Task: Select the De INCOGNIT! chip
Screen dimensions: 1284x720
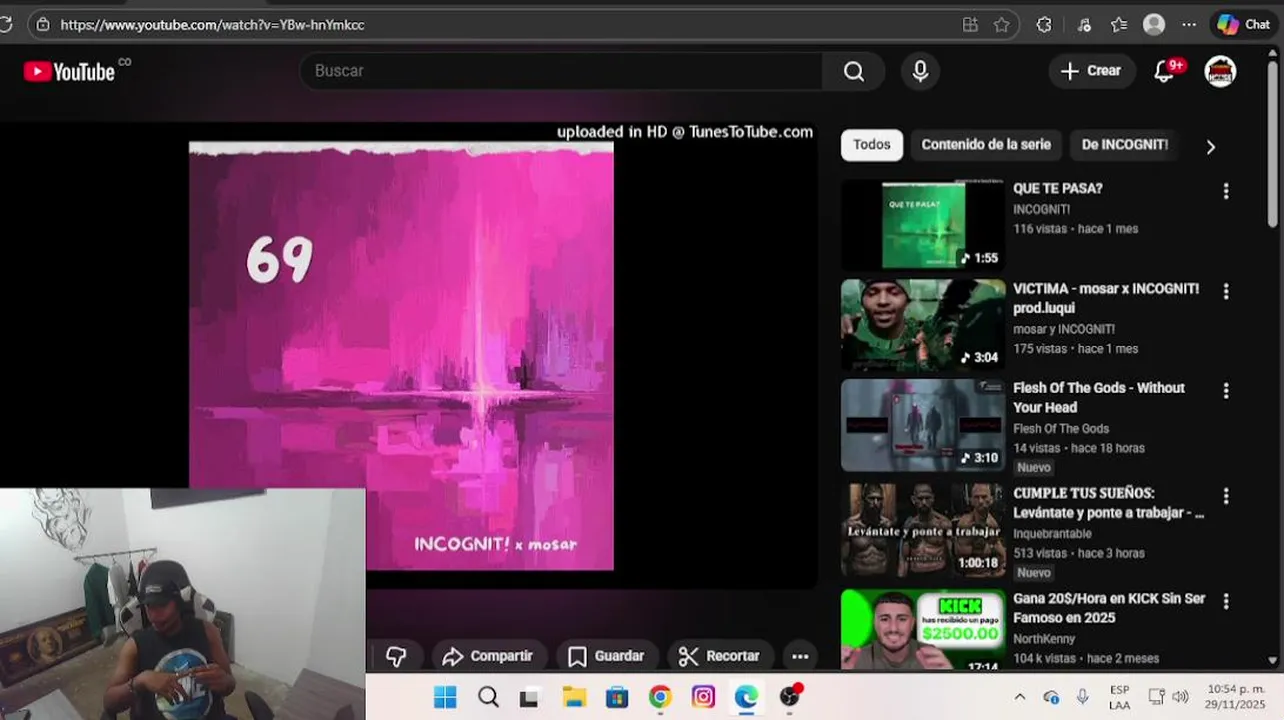Action: click(1125, 145)
